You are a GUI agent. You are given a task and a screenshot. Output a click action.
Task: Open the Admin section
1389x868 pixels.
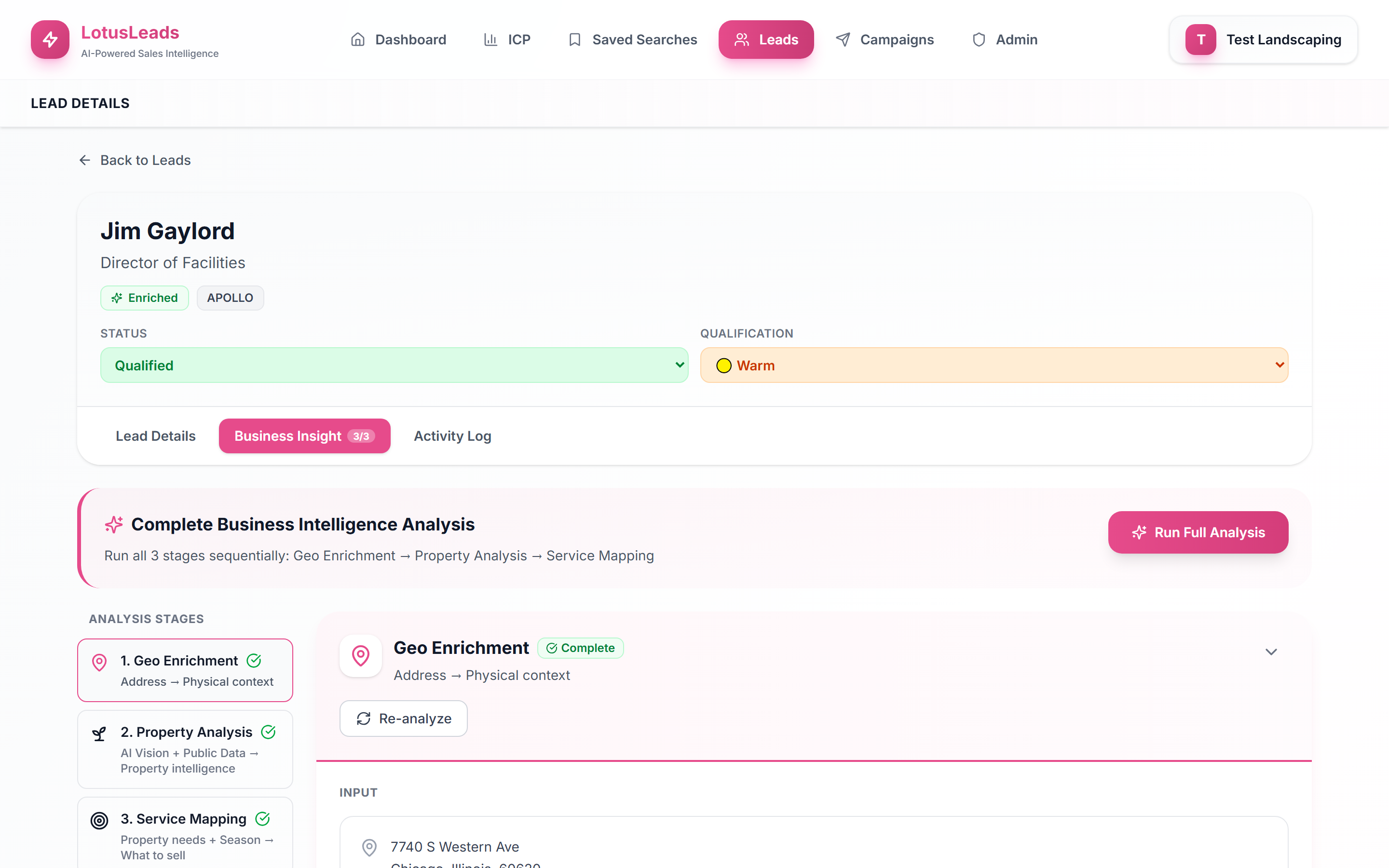pos(1005,40)
